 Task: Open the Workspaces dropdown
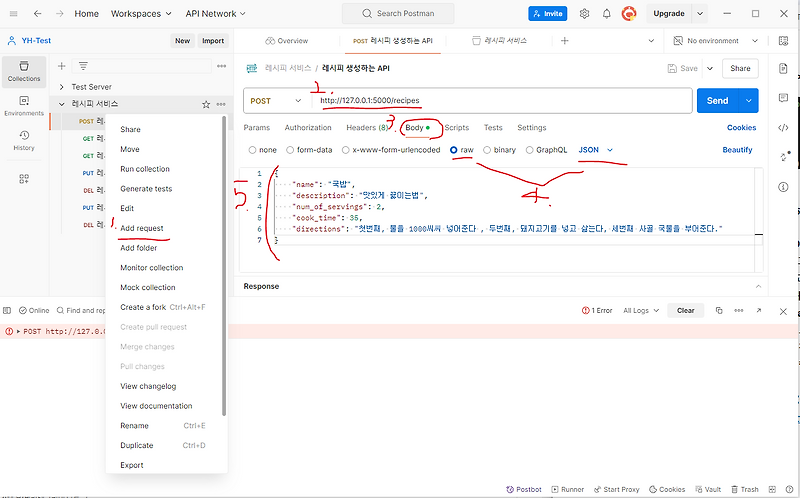(x=141, y=14)
